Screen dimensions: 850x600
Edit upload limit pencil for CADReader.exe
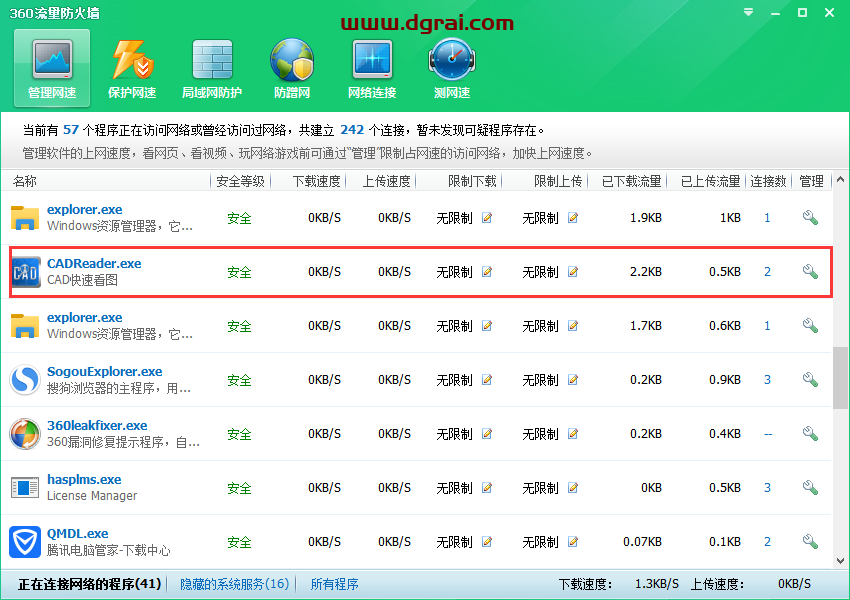coord(572,271)
